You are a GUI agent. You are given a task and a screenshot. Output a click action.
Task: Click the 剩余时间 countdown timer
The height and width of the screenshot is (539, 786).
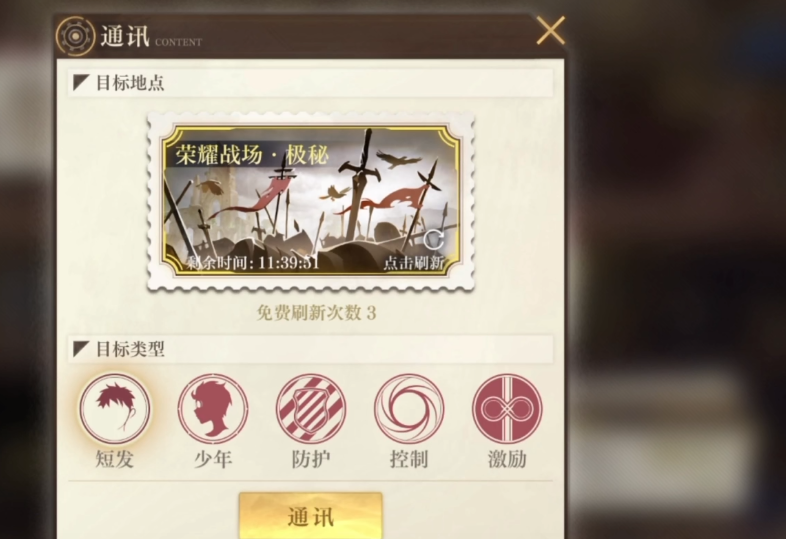(253, 262)
